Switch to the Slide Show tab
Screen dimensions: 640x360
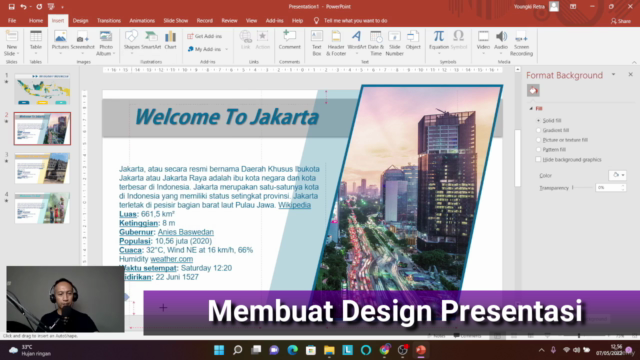pos(176,20)
